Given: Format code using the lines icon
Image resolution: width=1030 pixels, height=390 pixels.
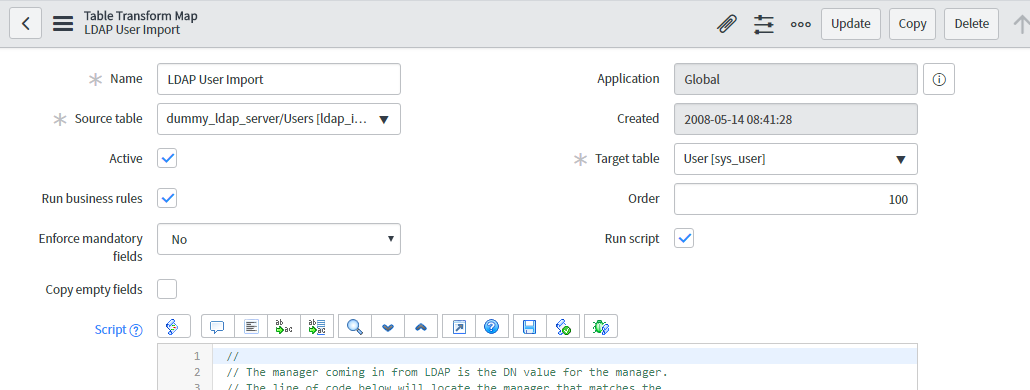Looking at the screenshot, I should point(251,326).
